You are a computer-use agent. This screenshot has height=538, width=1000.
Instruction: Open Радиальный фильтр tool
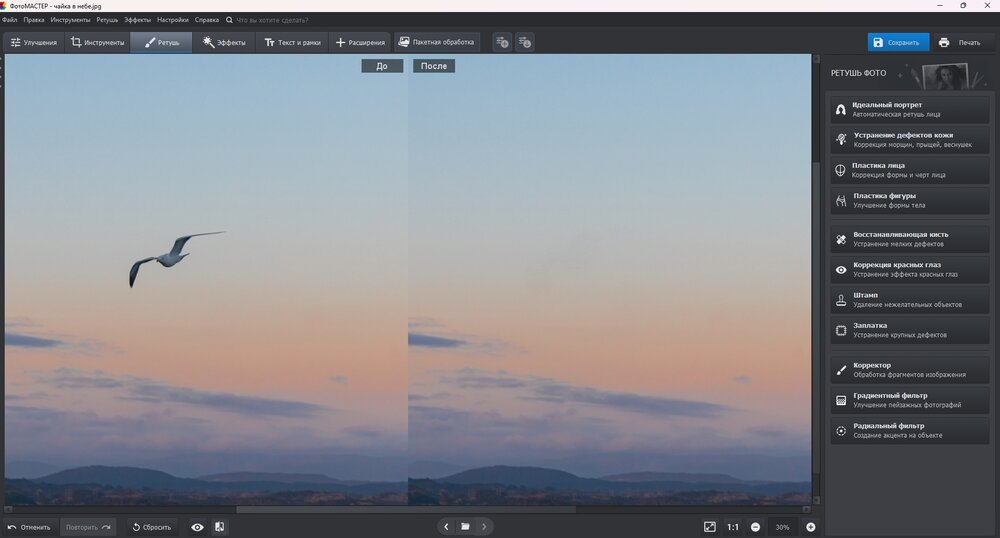[x=909, y=431]
